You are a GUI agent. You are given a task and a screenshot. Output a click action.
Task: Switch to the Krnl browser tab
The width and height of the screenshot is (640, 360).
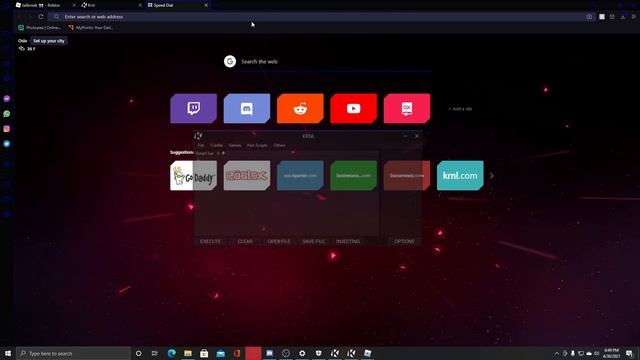tap(110, 5)
